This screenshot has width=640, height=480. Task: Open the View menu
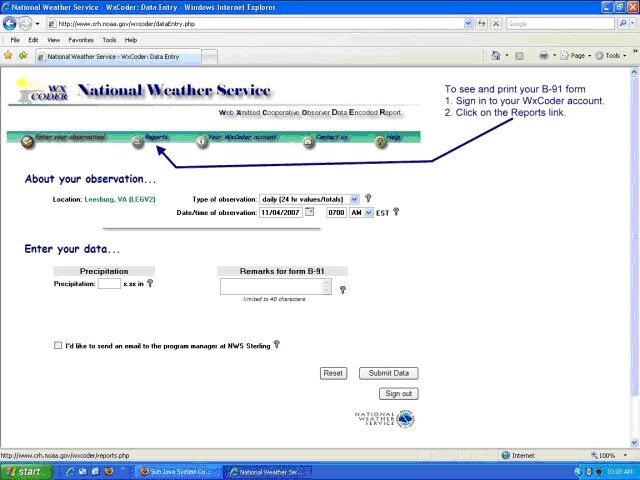pos(53,40)
